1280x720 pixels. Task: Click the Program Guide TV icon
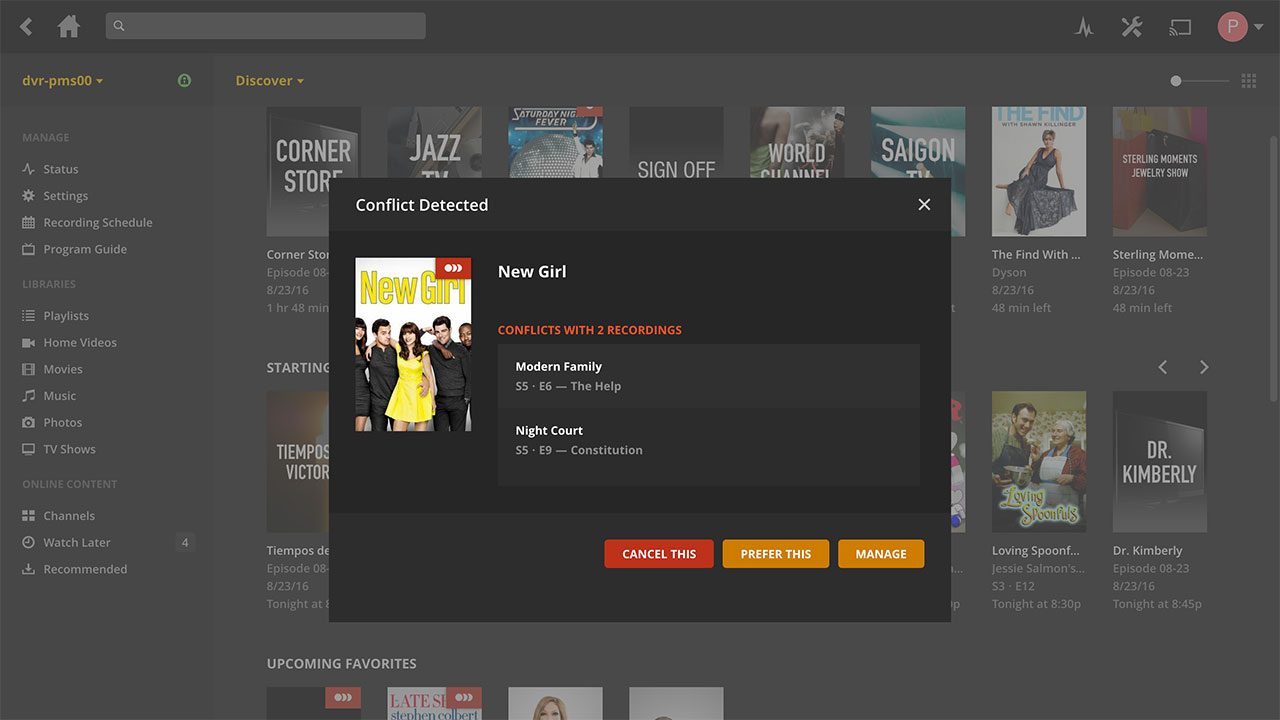click(x=29, y=249)
